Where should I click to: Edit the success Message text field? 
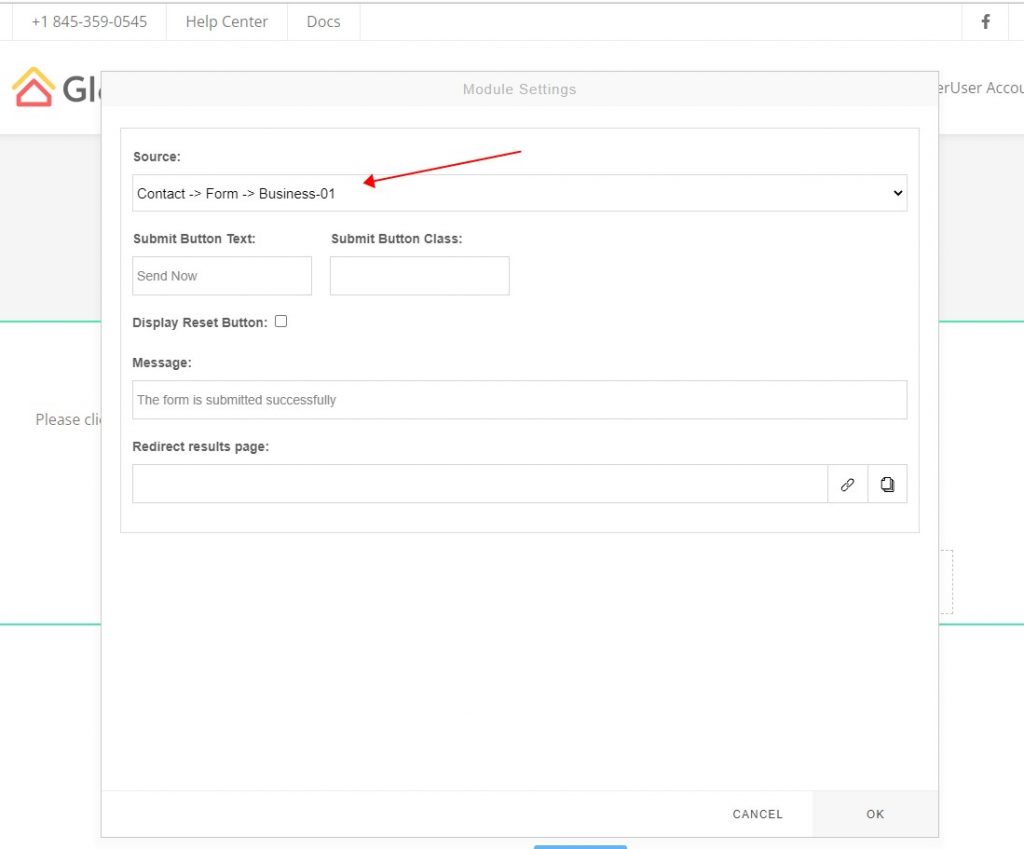click(x=520, y=399)
